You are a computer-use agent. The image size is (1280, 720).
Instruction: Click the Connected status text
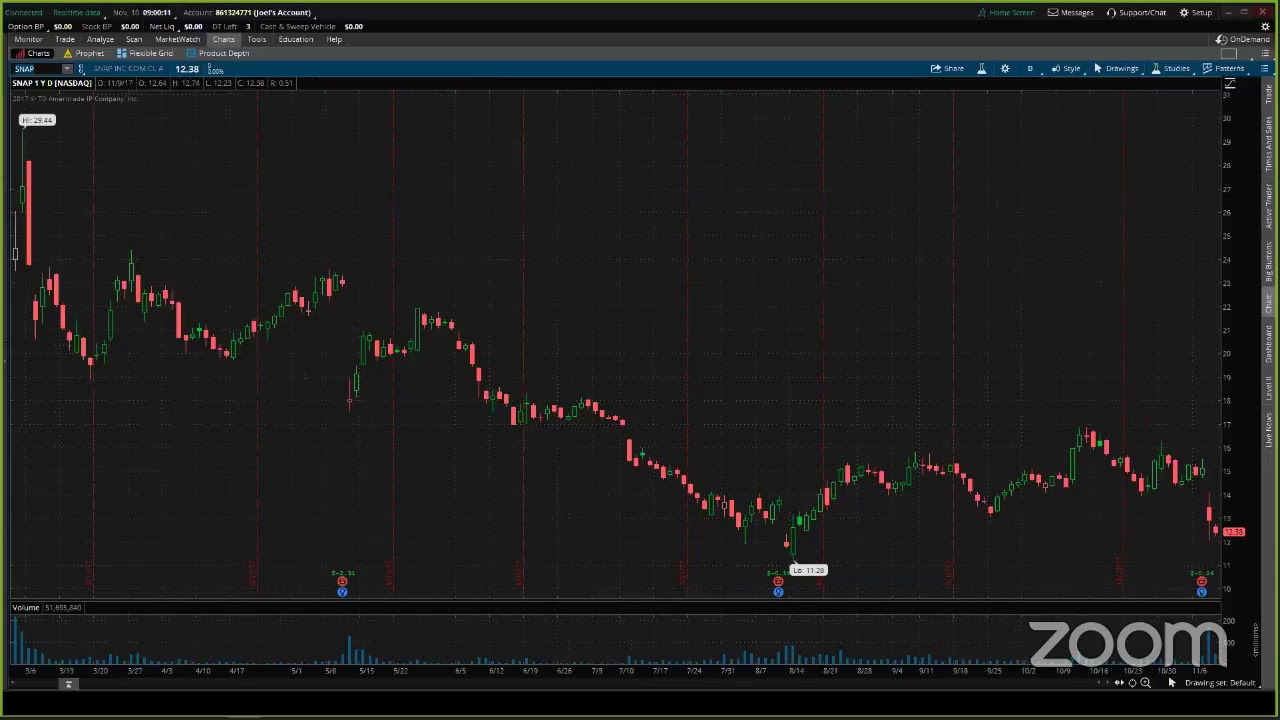click(x=24, y=12)
